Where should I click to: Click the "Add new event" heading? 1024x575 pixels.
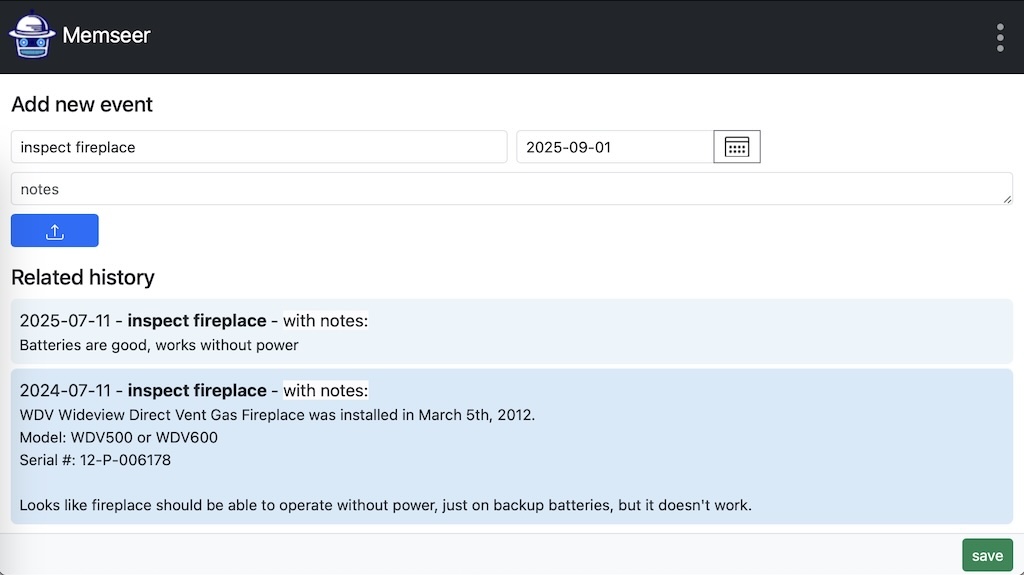(x=82, y=105)
